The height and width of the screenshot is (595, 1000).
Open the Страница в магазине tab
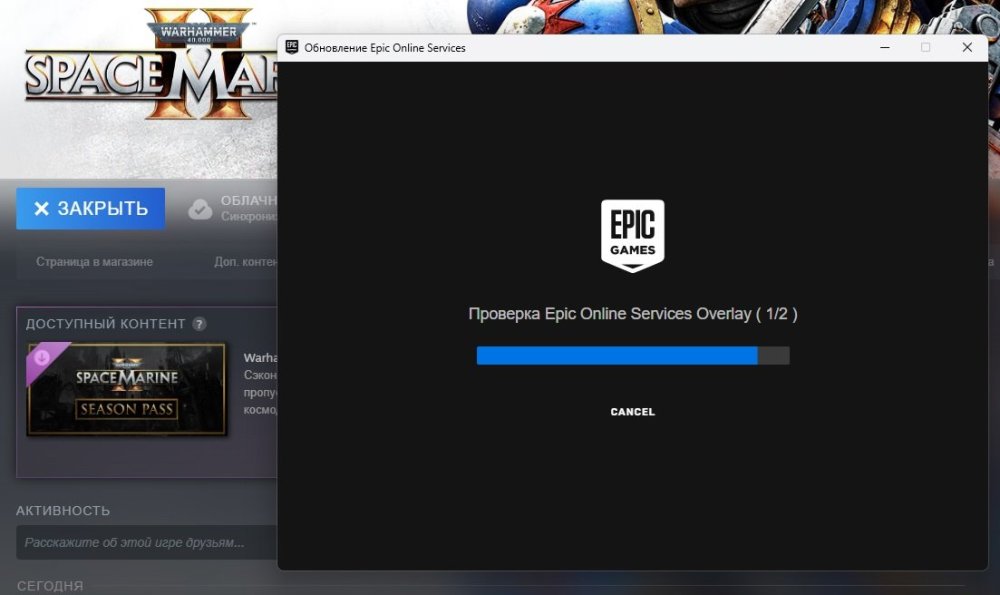[94, 262]
